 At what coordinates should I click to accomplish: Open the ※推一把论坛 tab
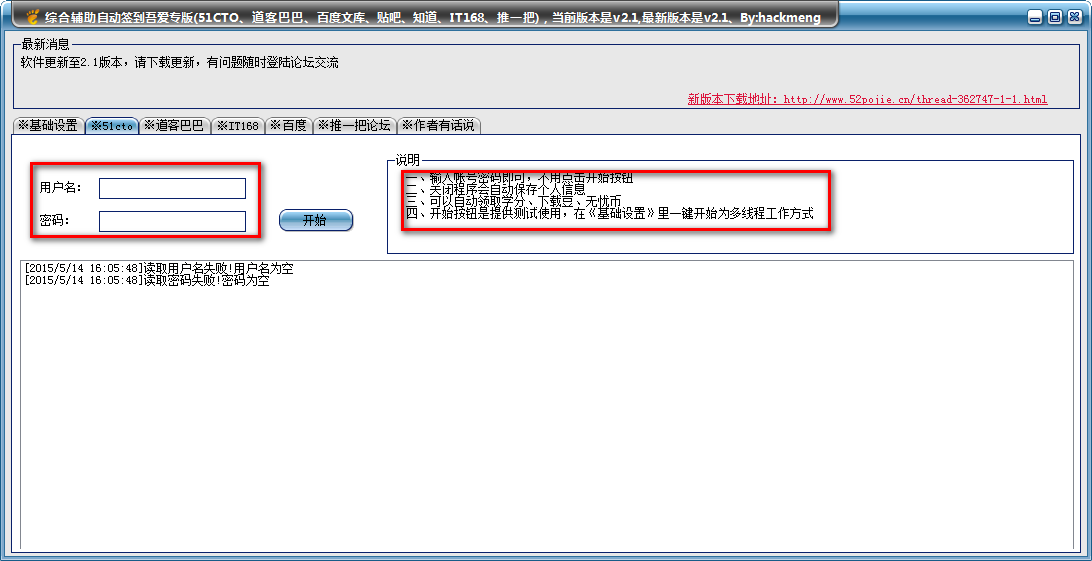[x=354, y=125]
